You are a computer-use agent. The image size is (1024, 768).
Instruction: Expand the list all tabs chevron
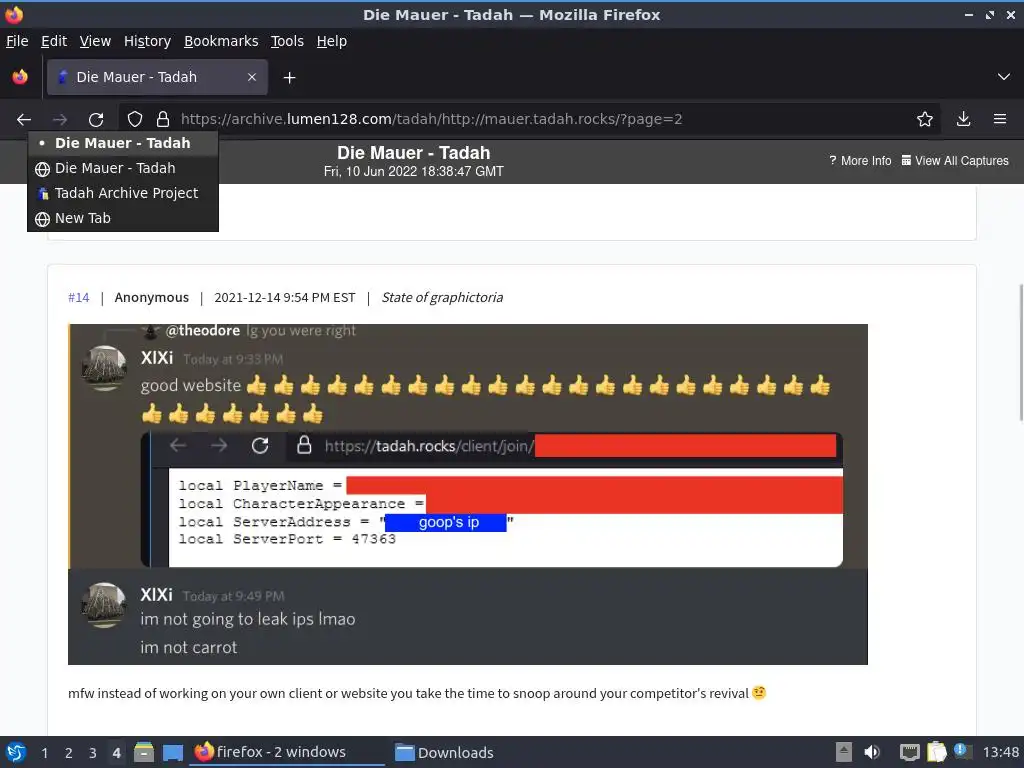[x=1004, y=77]
